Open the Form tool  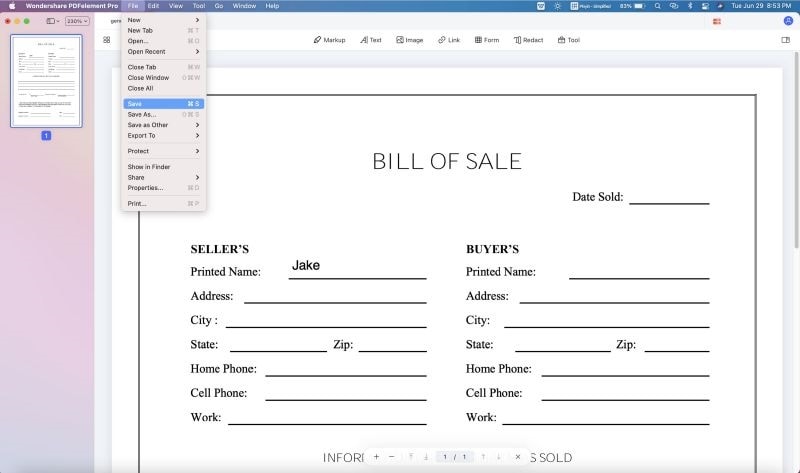tap(487, 40)
